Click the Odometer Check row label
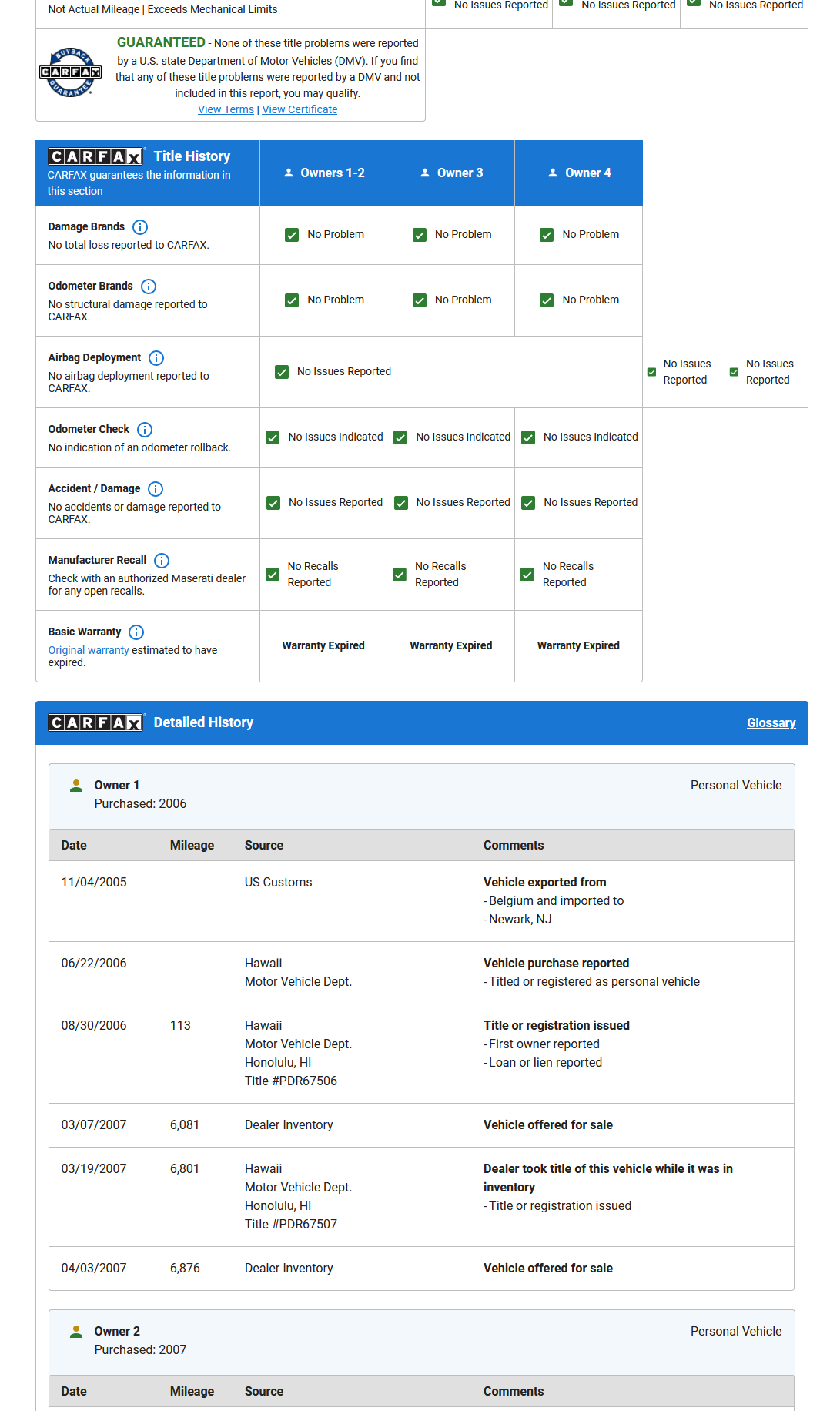This screenshot has height=1411, width=840. click(89, 429)
